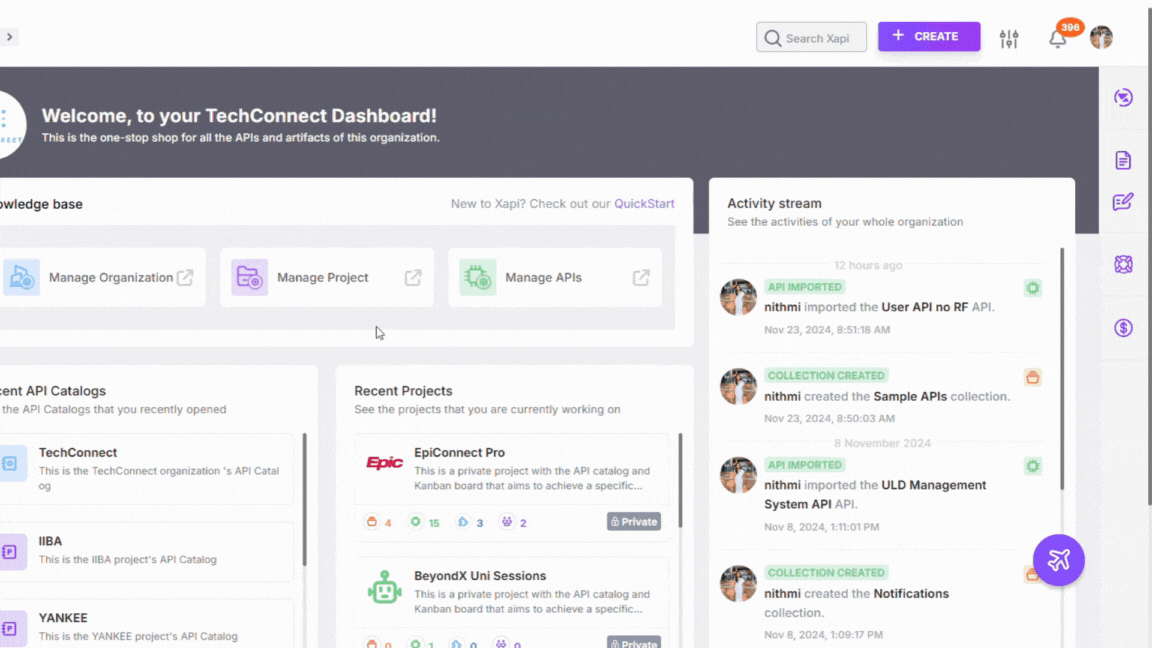Click nithmi avatar on User API activity
Screen dimensions: 1152x648
(738, 298)
